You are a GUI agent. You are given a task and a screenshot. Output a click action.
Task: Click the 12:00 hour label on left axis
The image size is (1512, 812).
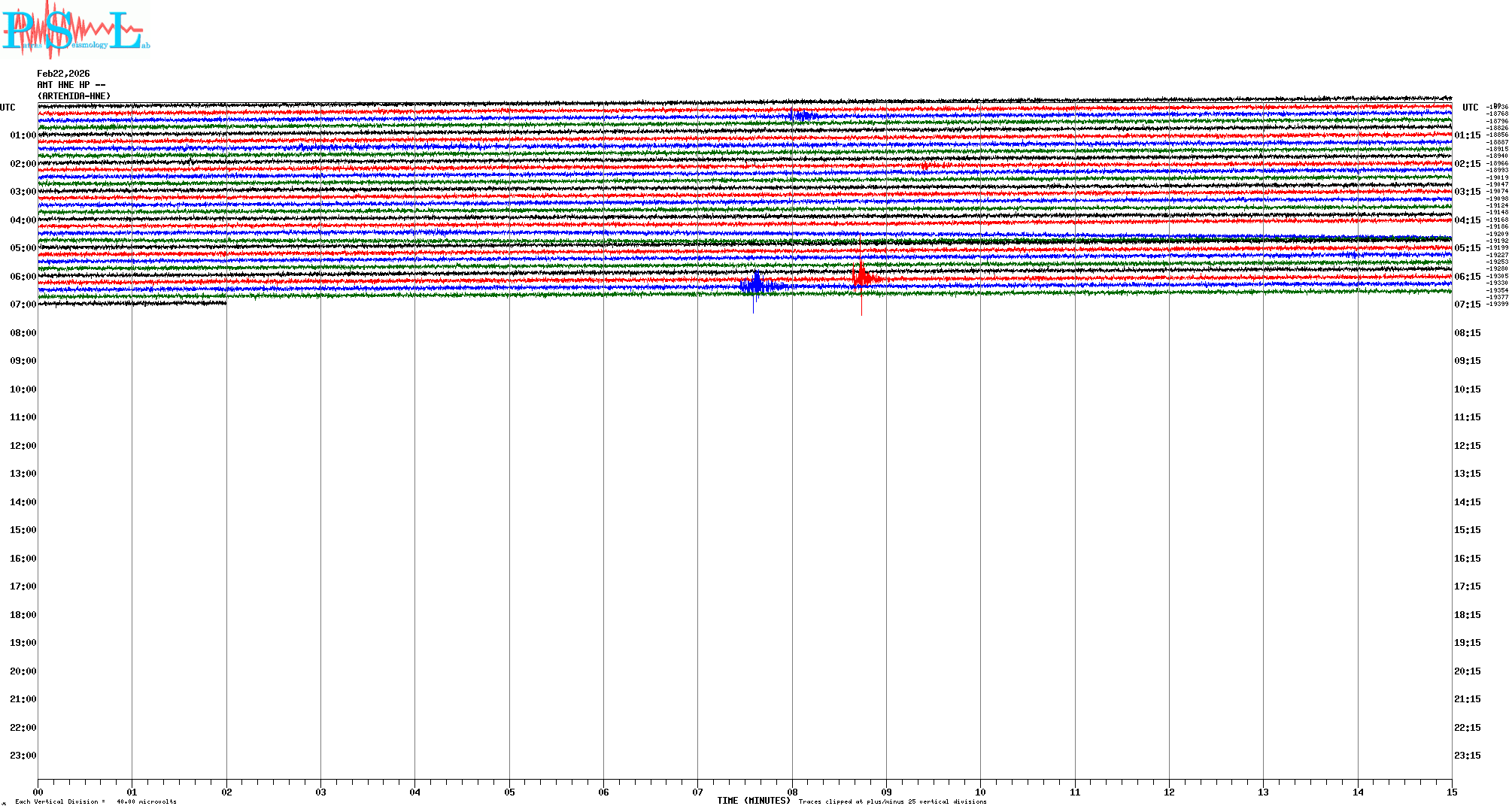click(x=23, y=446)
